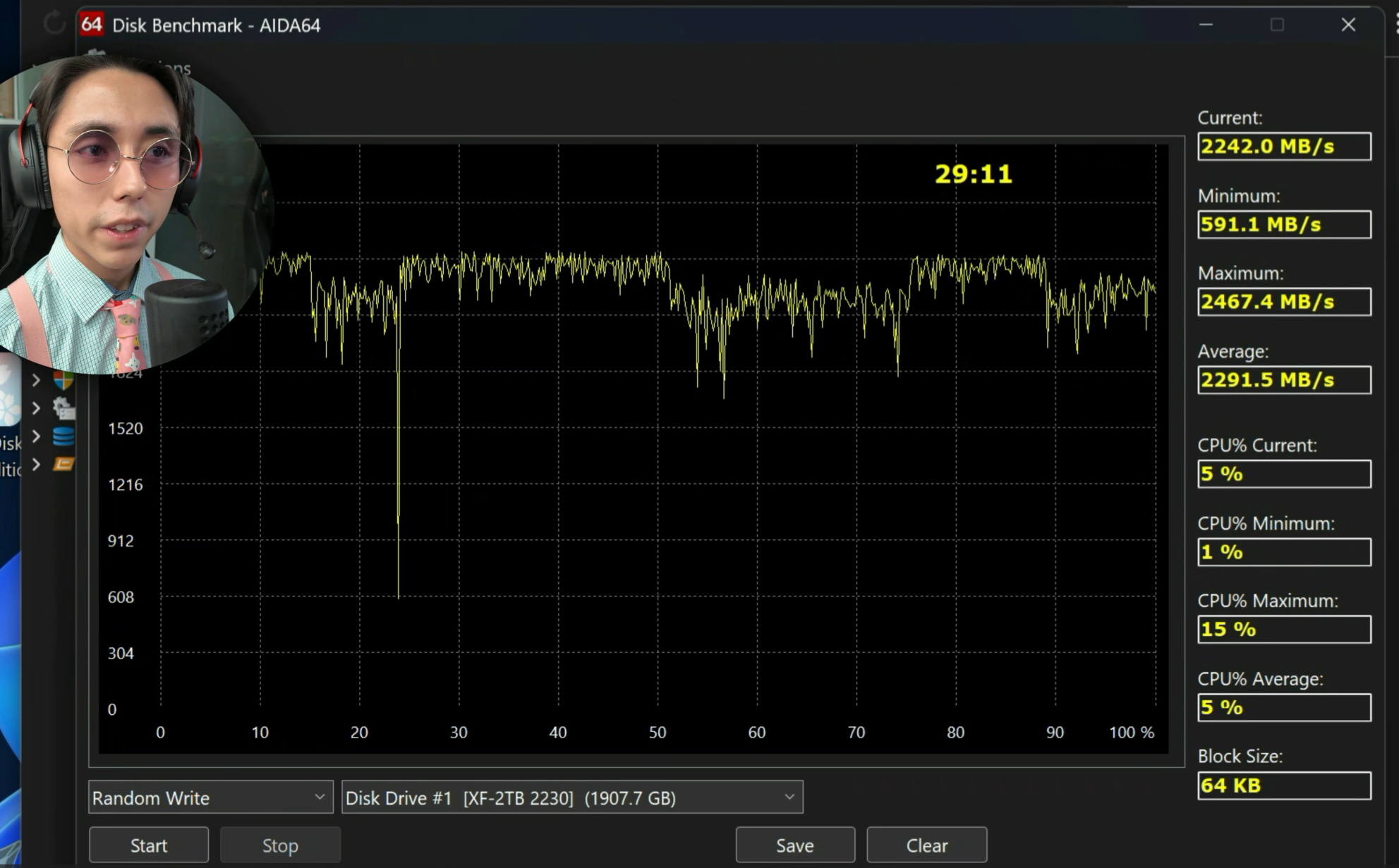This screenshot has width=1399, height=868.
Task: Open the Random Write test type dropdown
Action: point(210,797)
